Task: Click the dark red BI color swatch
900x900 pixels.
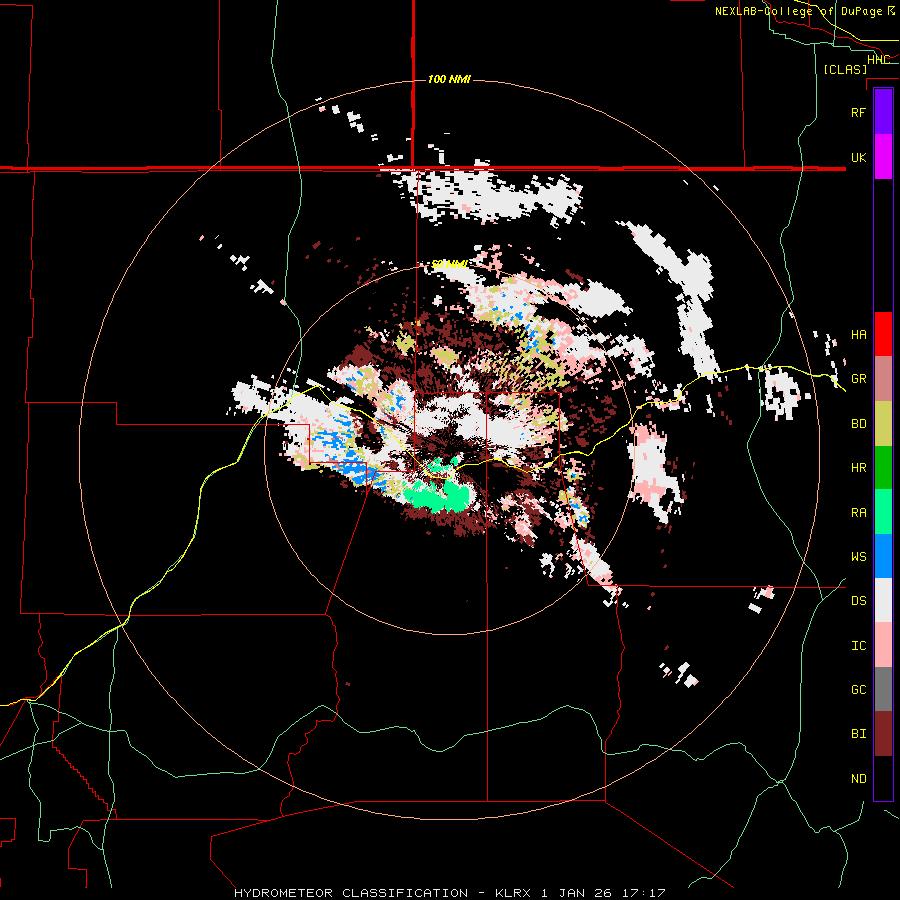Action: pyautogui.click(x=883, y=734)
